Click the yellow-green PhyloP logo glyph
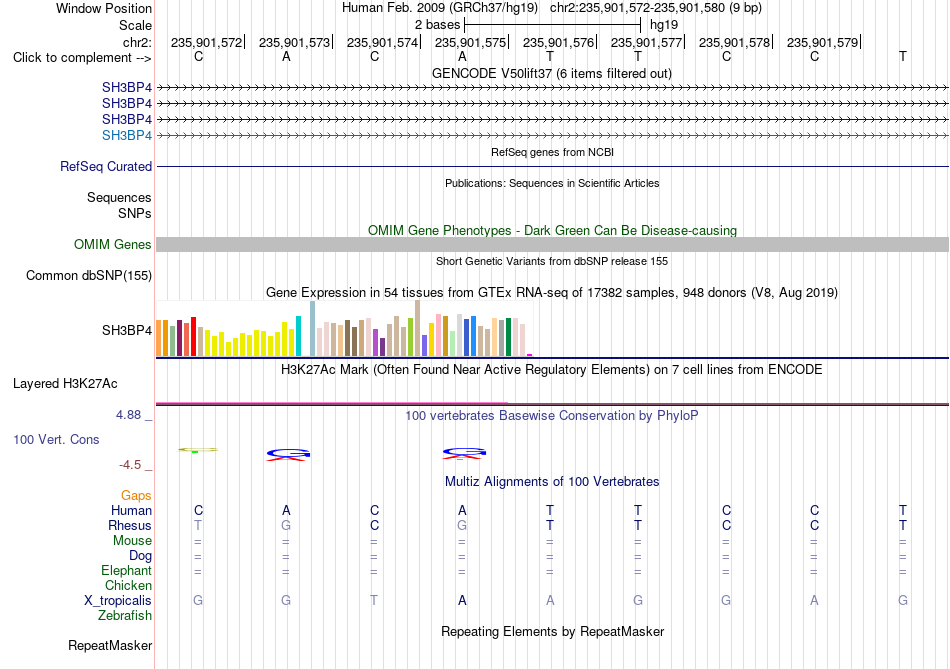Screen dimensions: 950x669 pyautogui.click(x=198, y=450)
